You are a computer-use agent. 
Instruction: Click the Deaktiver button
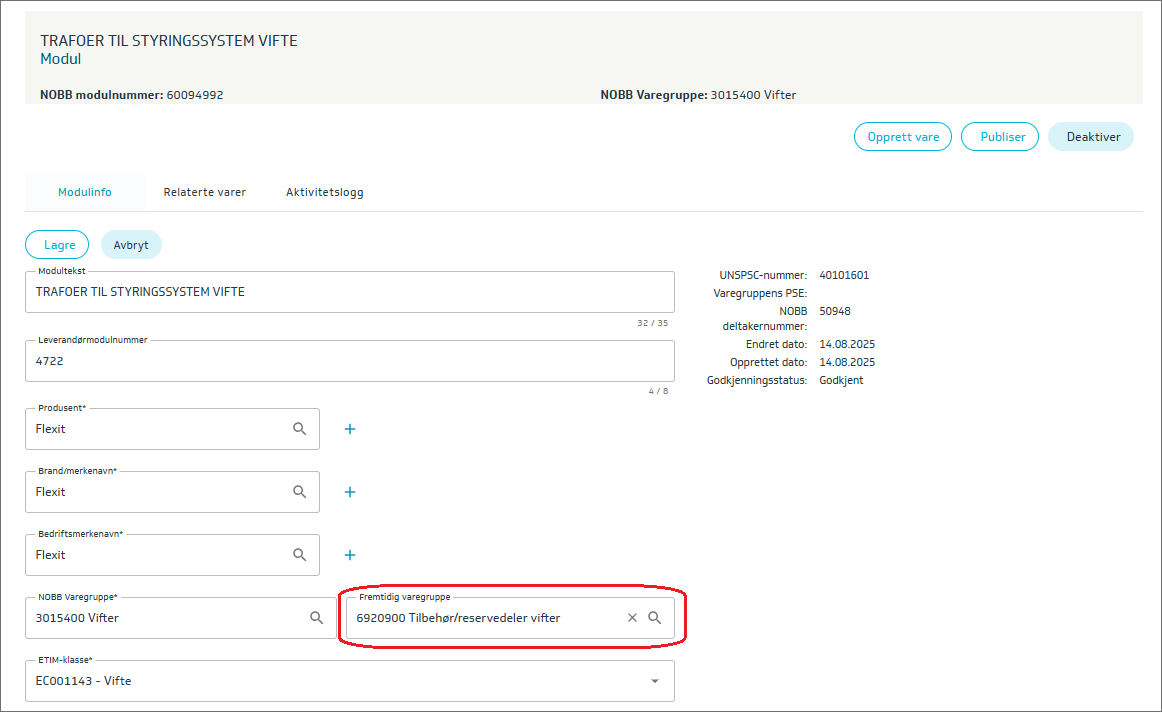[1090, 137]
